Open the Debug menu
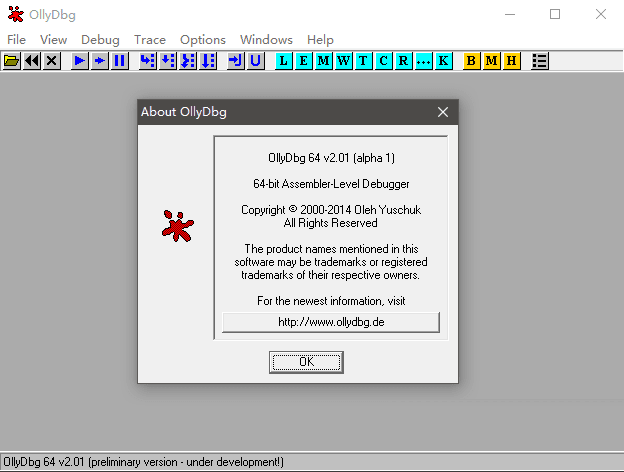Viewport: 624px width, 472px height. pyautogui.click(x=100, y=40)
